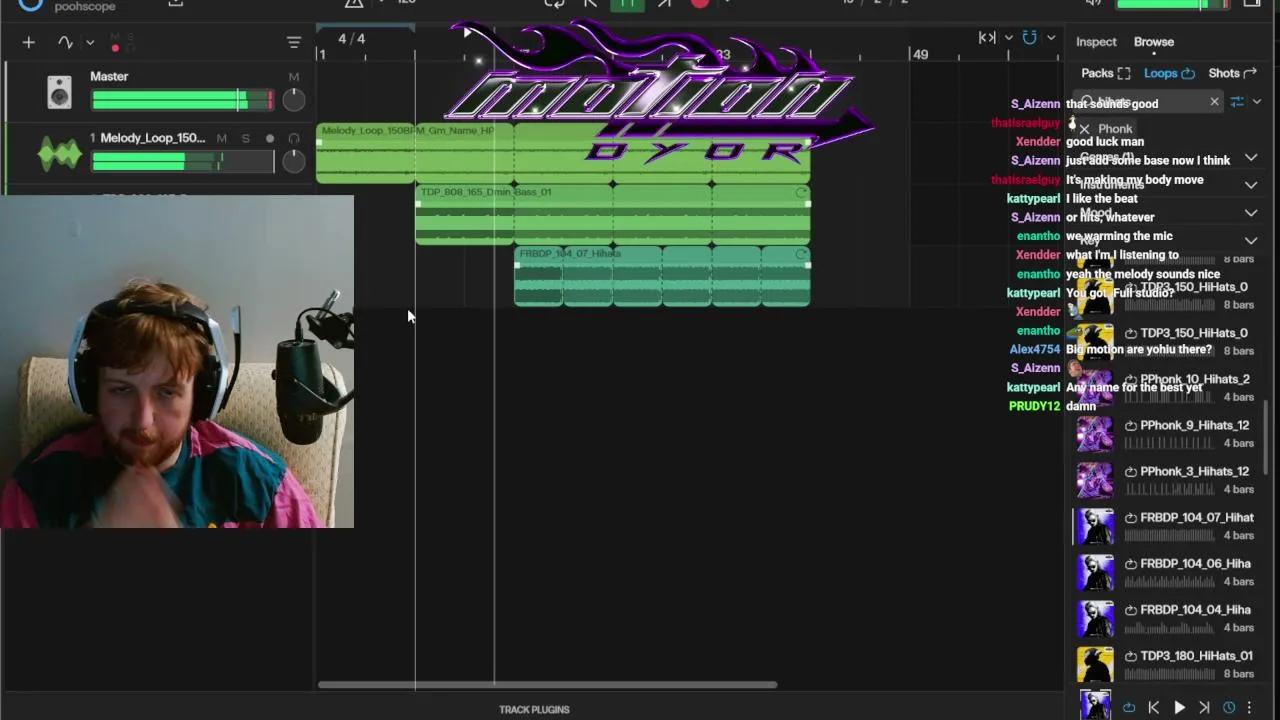Switch to the Browse tab
This screenshot has height=720, width=1280.
click(1153, 42)
